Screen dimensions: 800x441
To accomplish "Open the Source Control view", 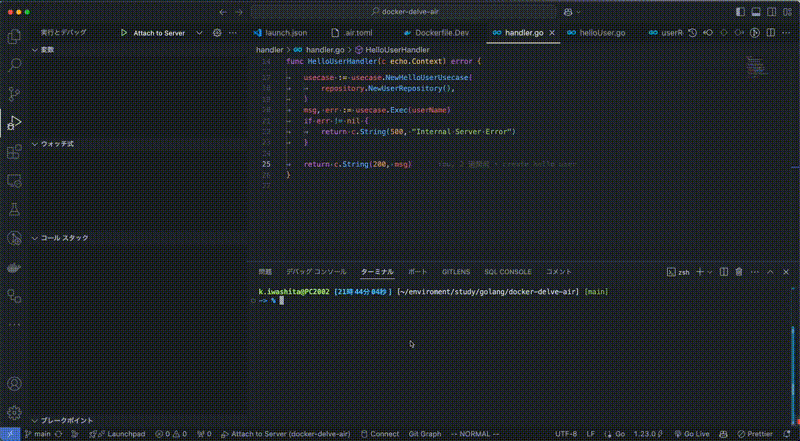I will click(x=14, y=94).
